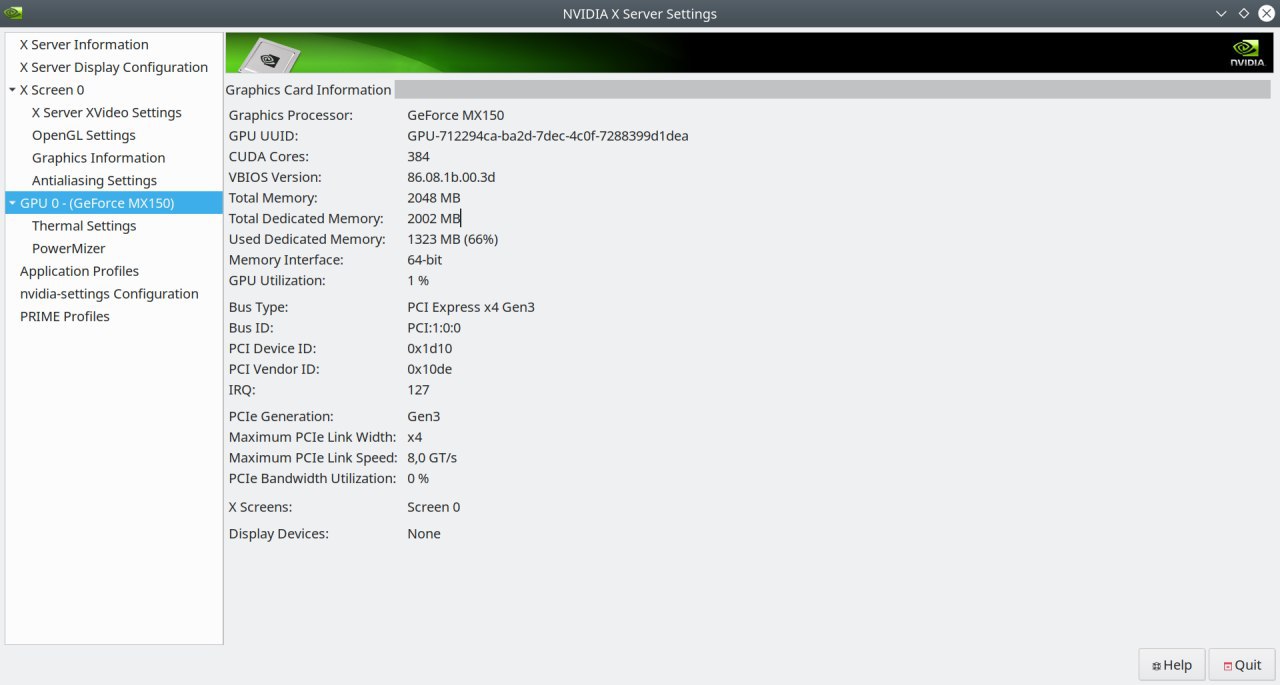Click Maximum PCIe Link Width value x4
This screenshot has height=685, width=1280.
[x=414, y=437]
